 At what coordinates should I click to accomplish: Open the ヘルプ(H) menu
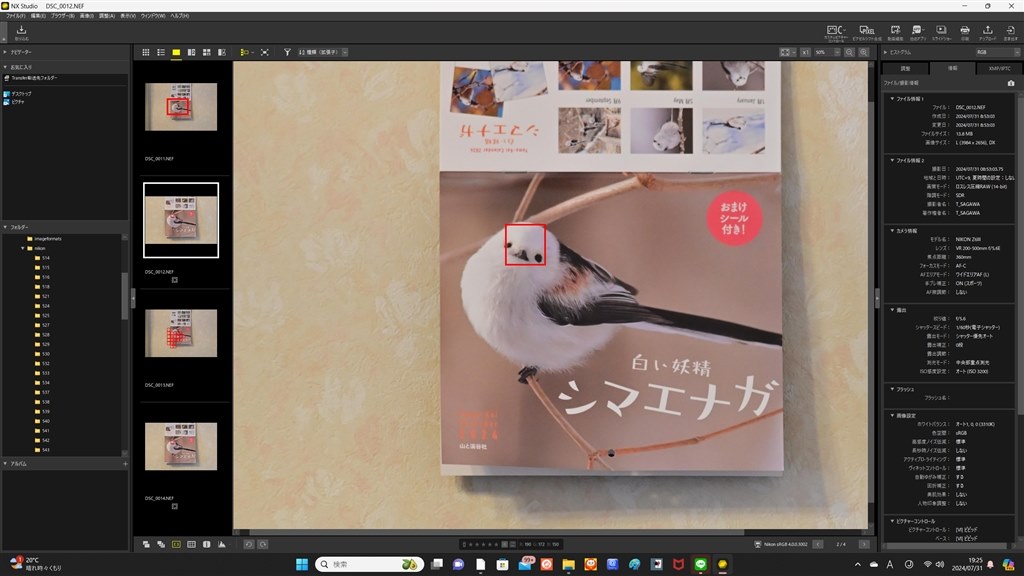click(x=180, y=16)
